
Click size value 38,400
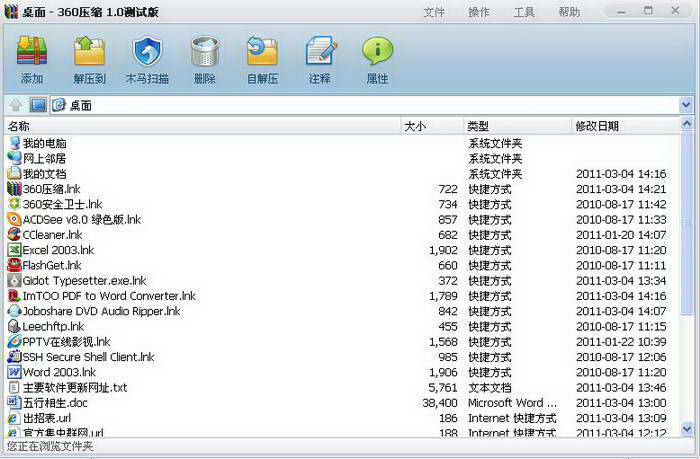point(440,403)
